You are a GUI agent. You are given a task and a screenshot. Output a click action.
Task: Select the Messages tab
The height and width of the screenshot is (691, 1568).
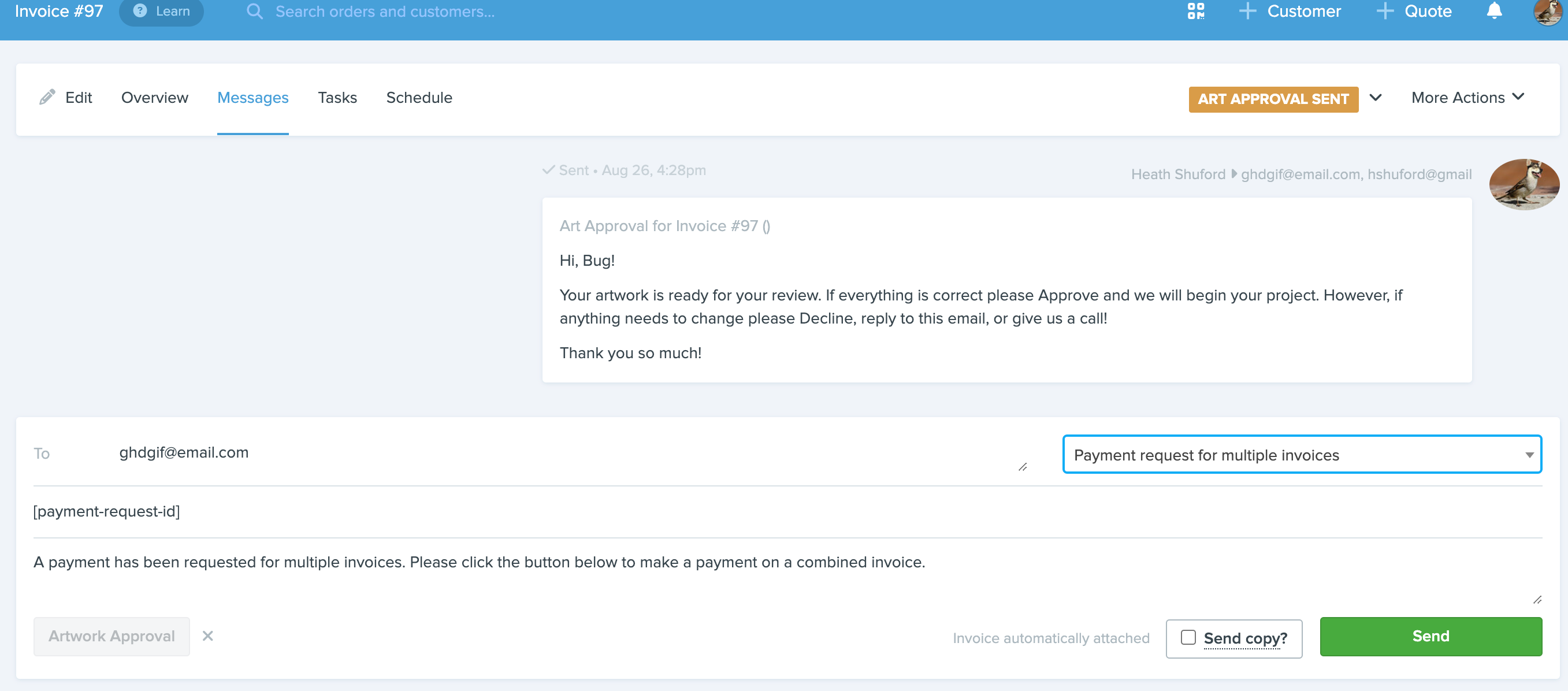pyautogui.click(x=252, y=98)
